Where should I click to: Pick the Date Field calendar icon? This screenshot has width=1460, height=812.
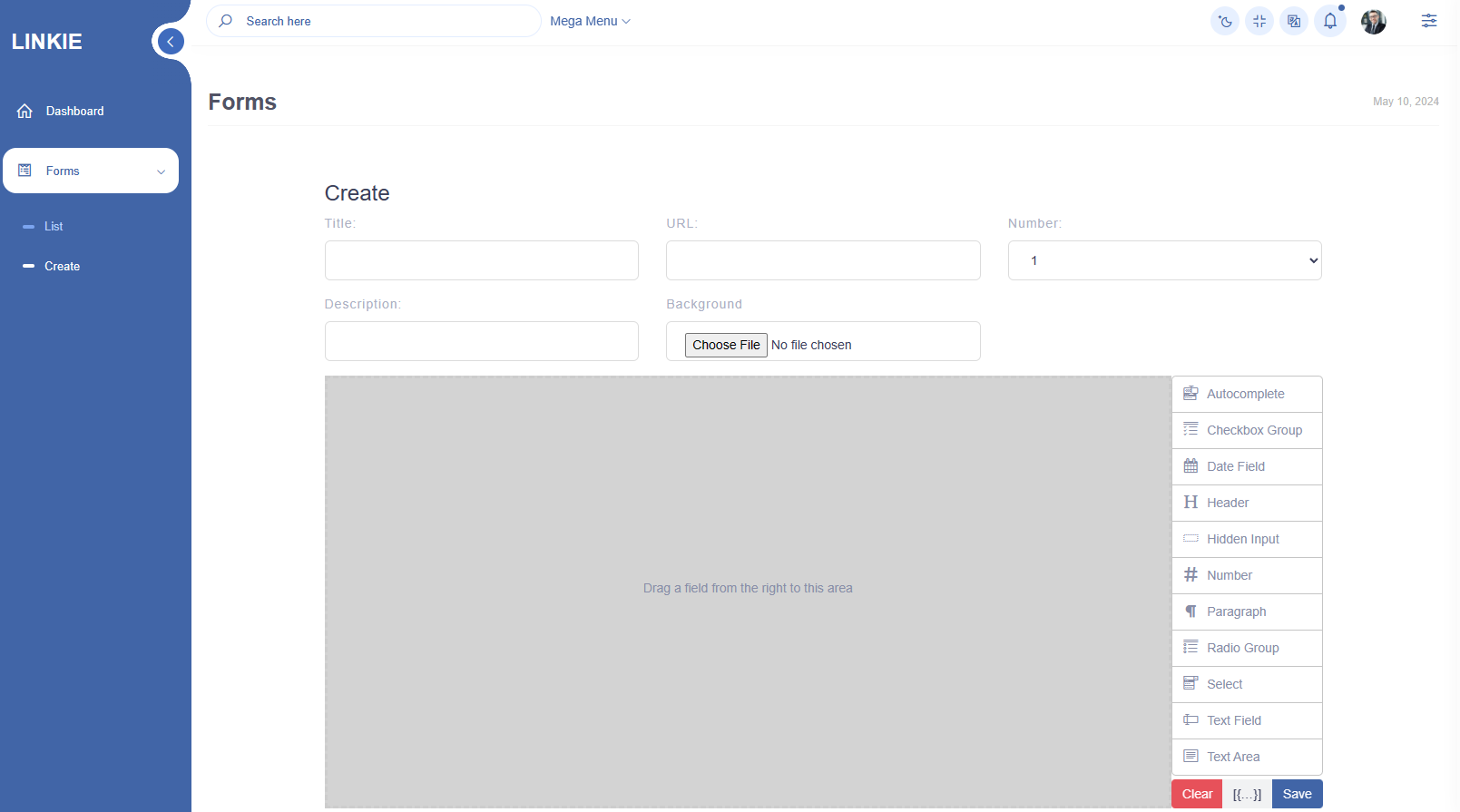coord(1191,466)
